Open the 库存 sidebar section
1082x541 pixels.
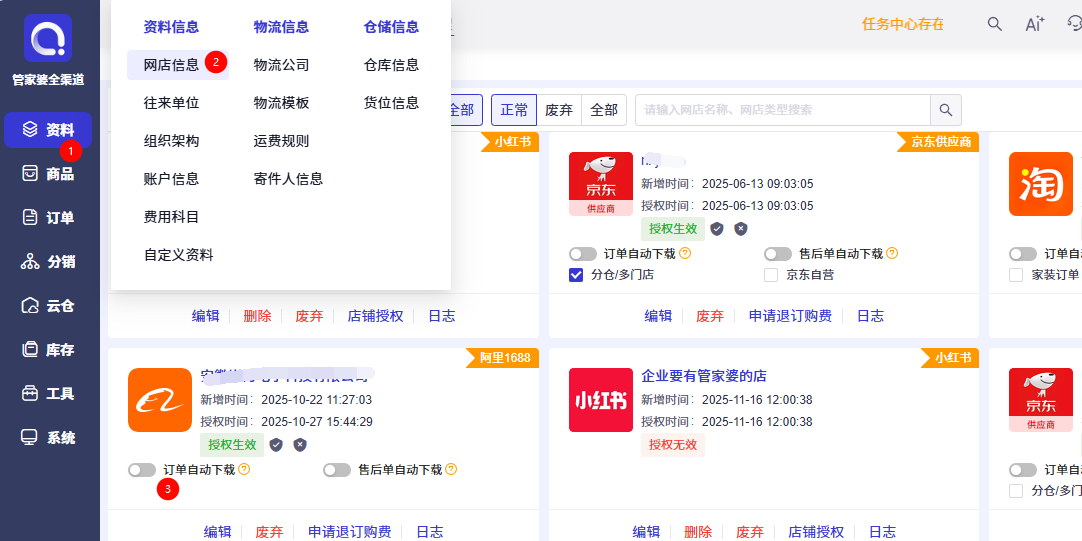tap(48, 350)
